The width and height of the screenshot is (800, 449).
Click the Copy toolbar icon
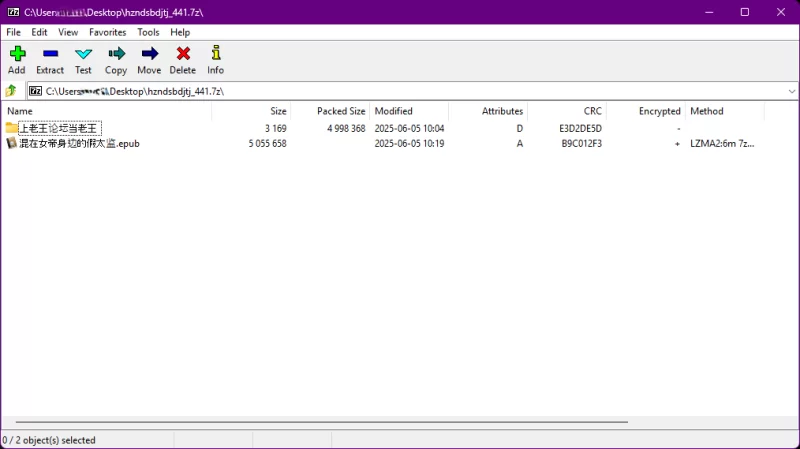point(116,59)
